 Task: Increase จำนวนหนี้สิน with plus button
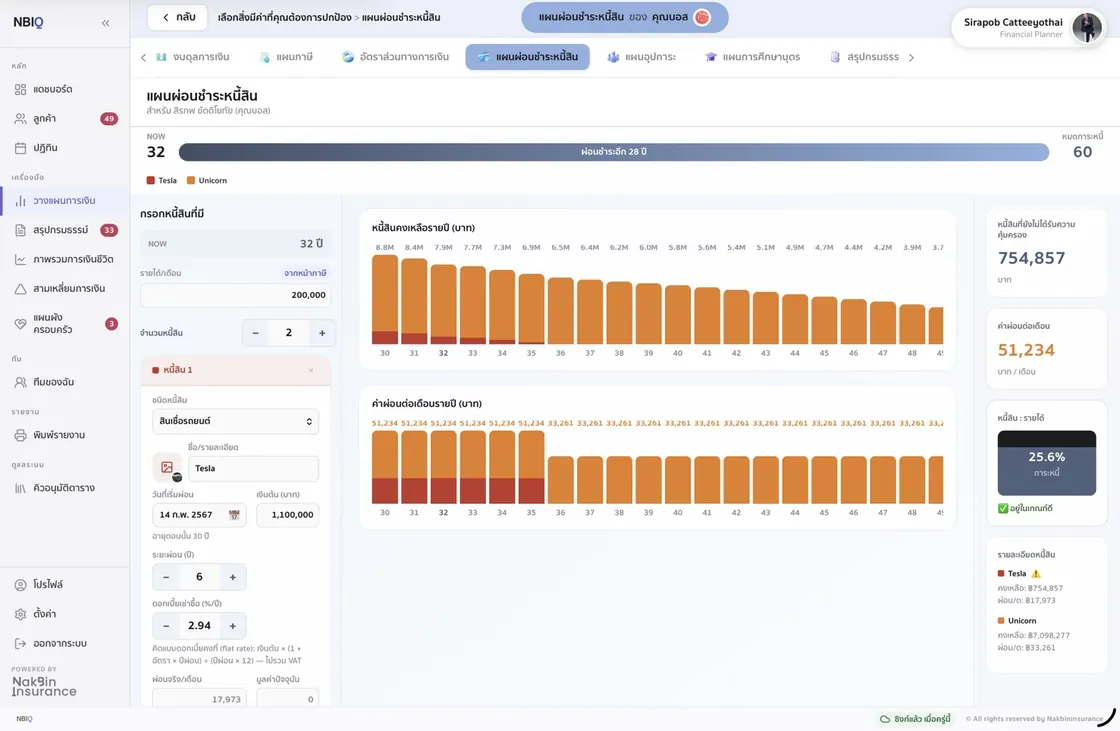click(322, 333)
